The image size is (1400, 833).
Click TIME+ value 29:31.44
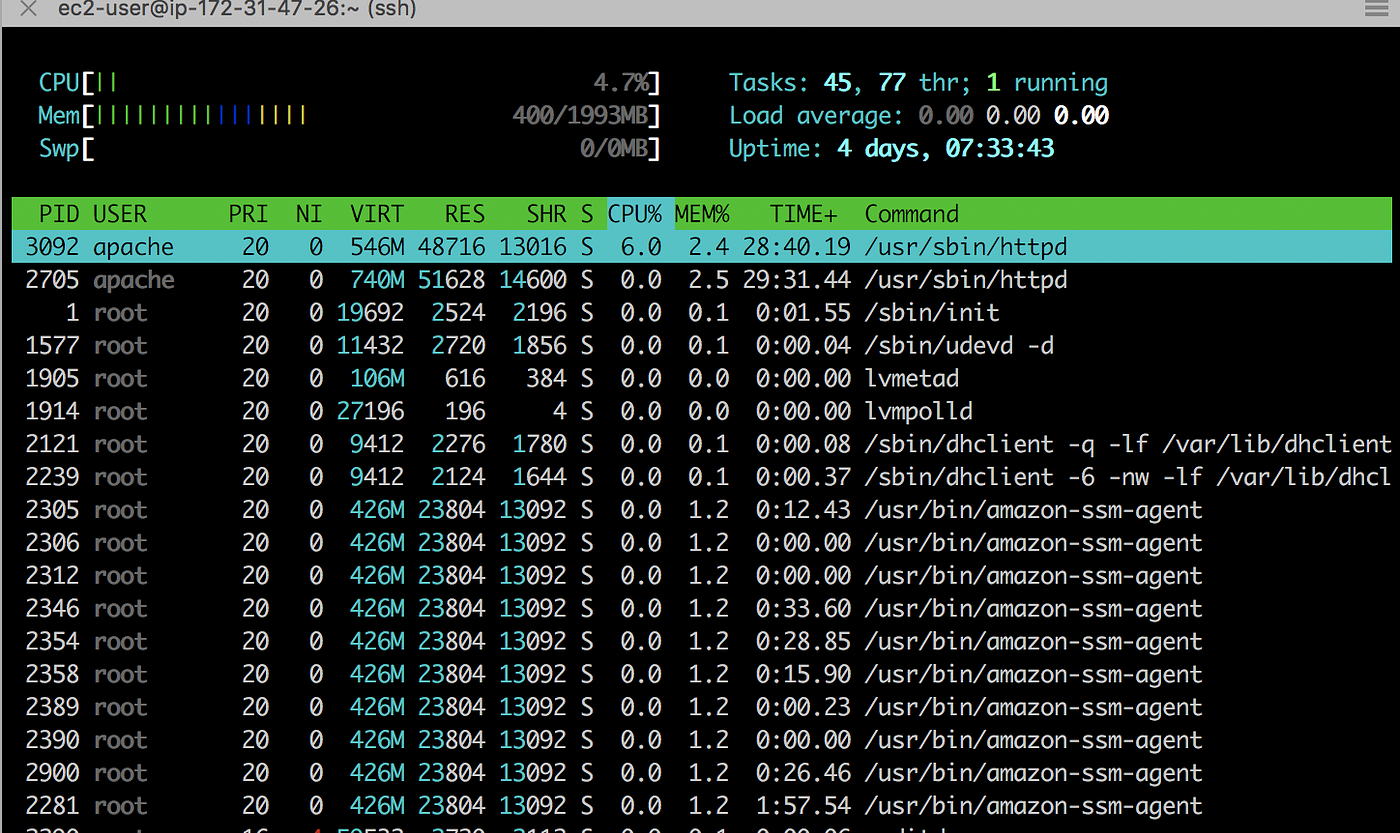[797, 280]
